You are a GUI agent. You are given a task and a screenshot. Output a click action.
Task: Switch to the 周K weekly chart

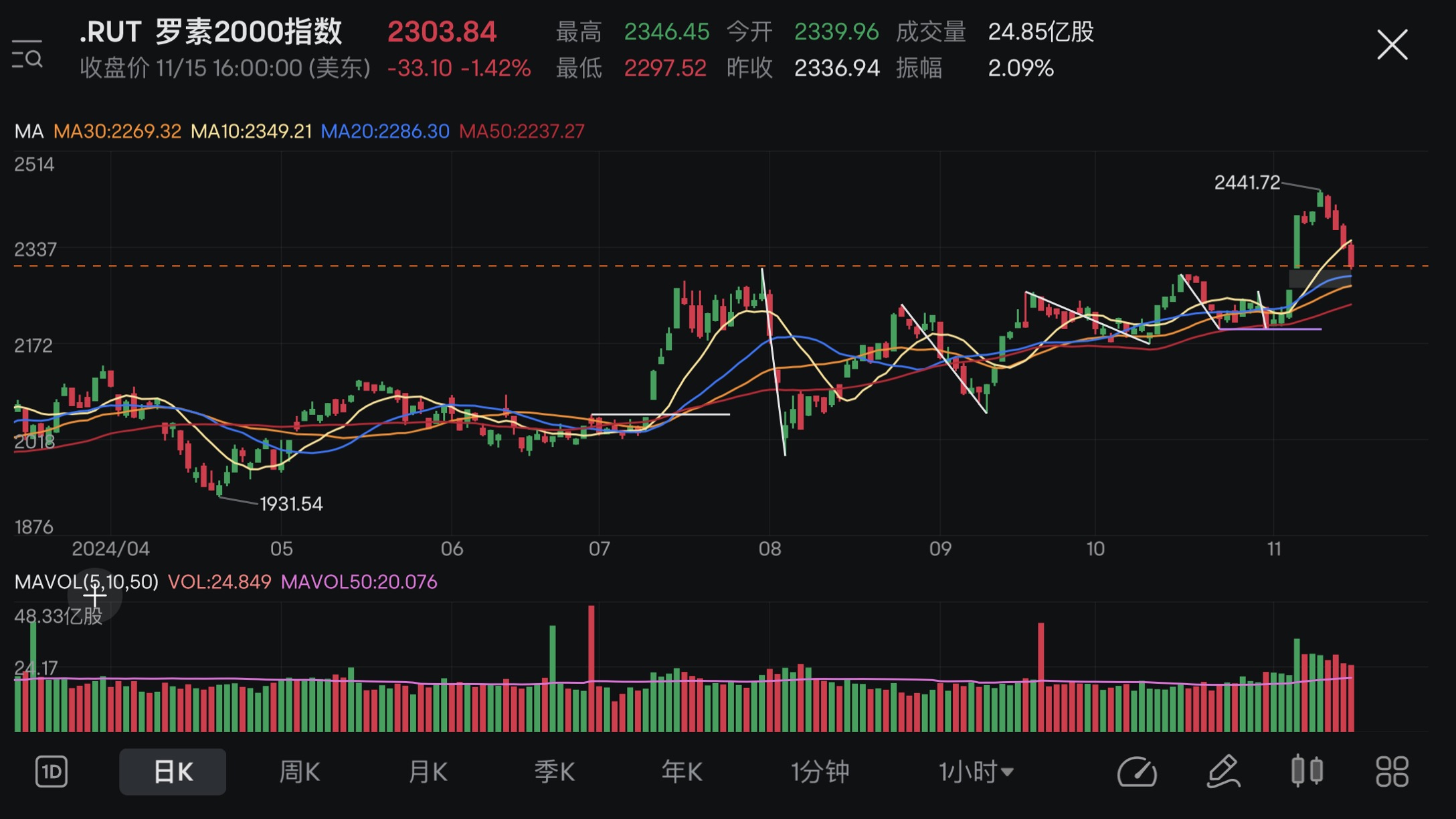click(x=299, y=772)
